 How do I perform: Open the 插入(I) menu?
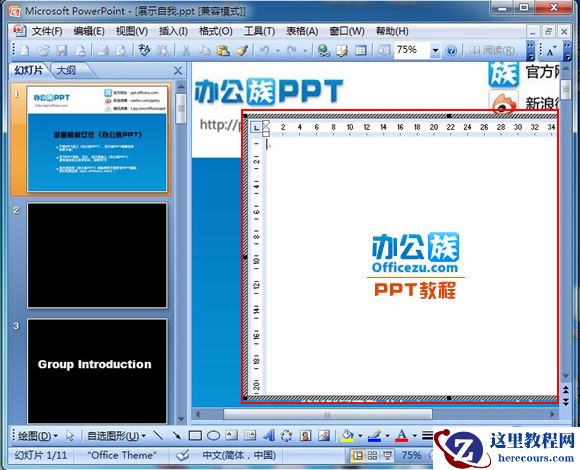173,31
